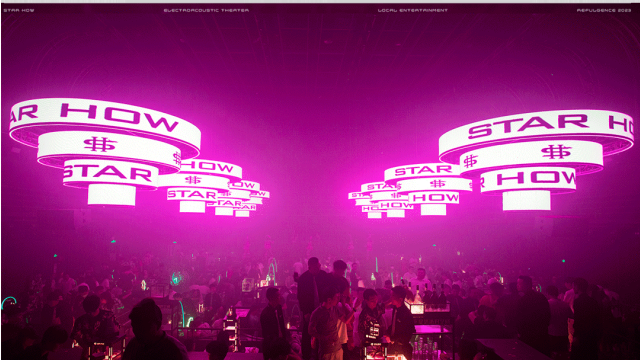Click the logo symbol on left second-tier ring
The width and height of the screenshot is (640, 360).
tap(100, 144)
